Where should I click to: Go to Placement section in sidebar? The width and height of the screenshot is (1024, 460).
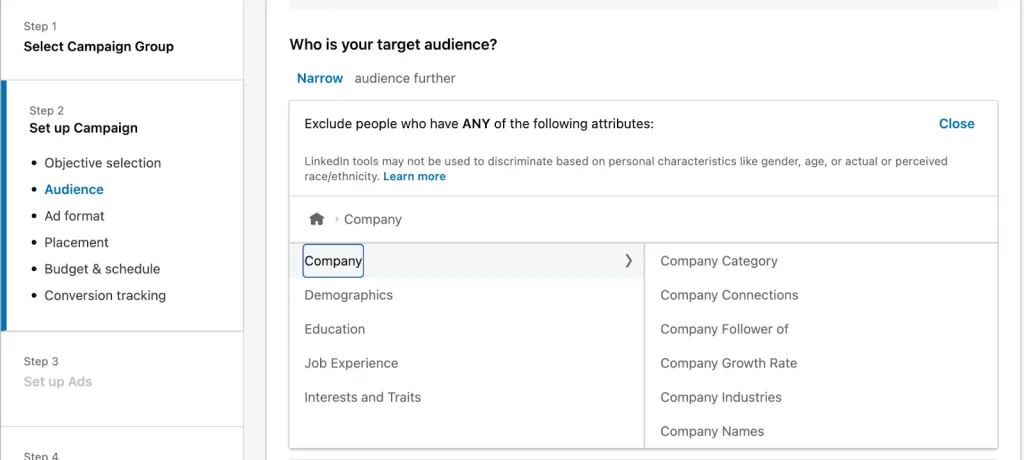(x=76, y=242)
